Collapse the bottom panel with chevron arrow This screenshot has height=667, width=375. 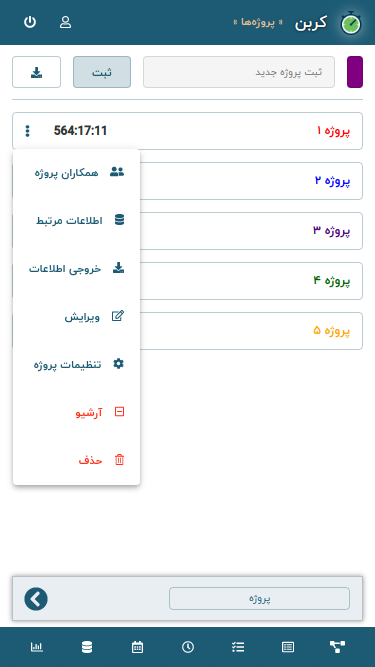click(x=36, y=599)
